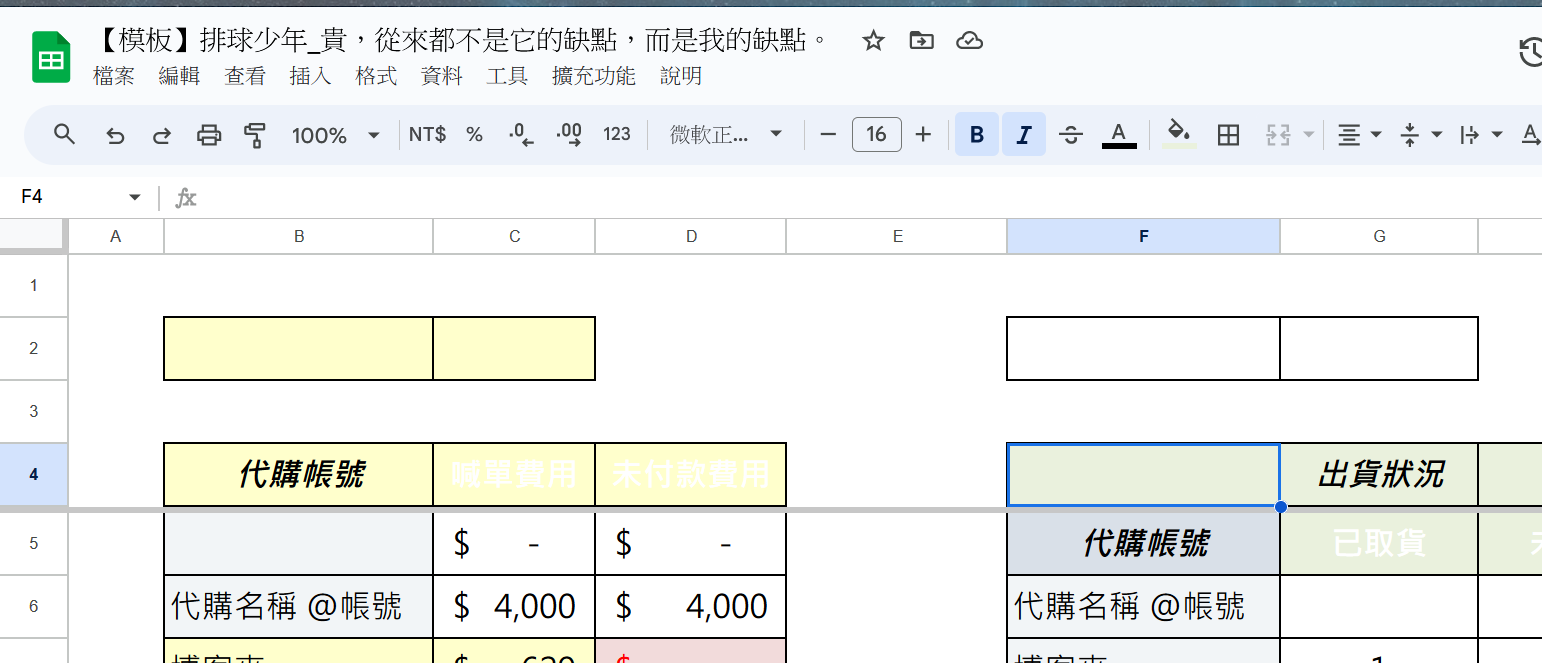The image size is (1542, 663).
Task: Click the move to folder icon
Action: click(x=921, y=41)
